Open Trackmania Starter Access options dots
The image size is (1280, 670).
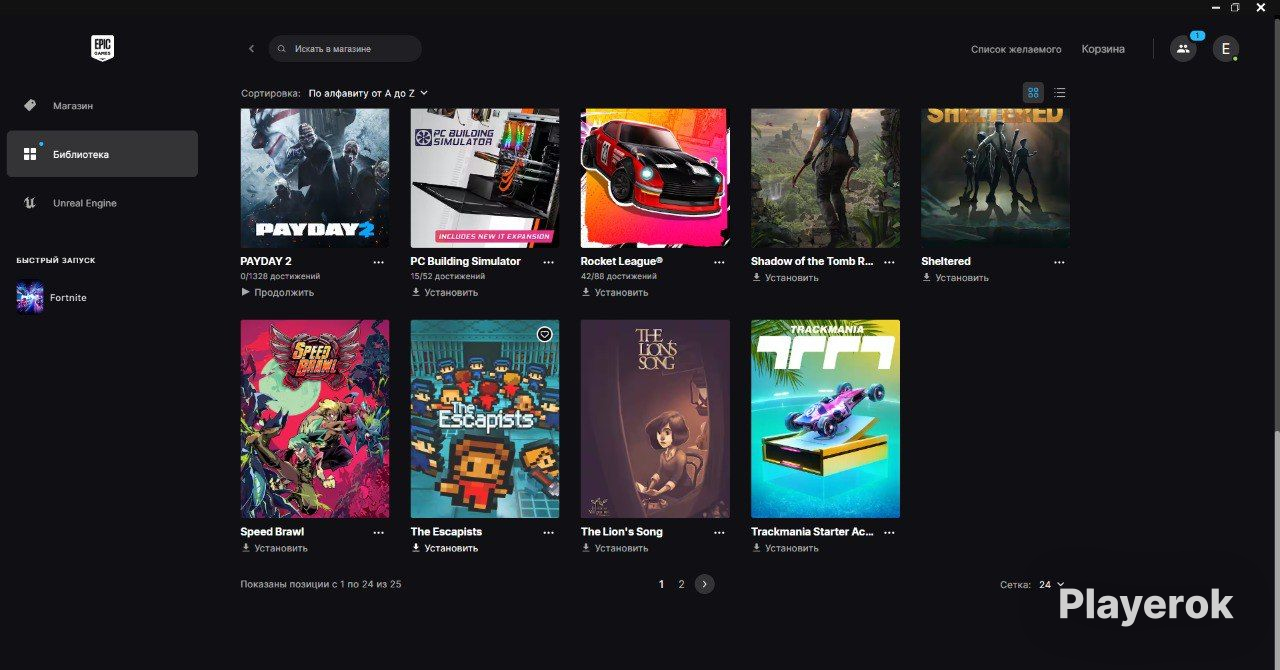click(889, 533)
